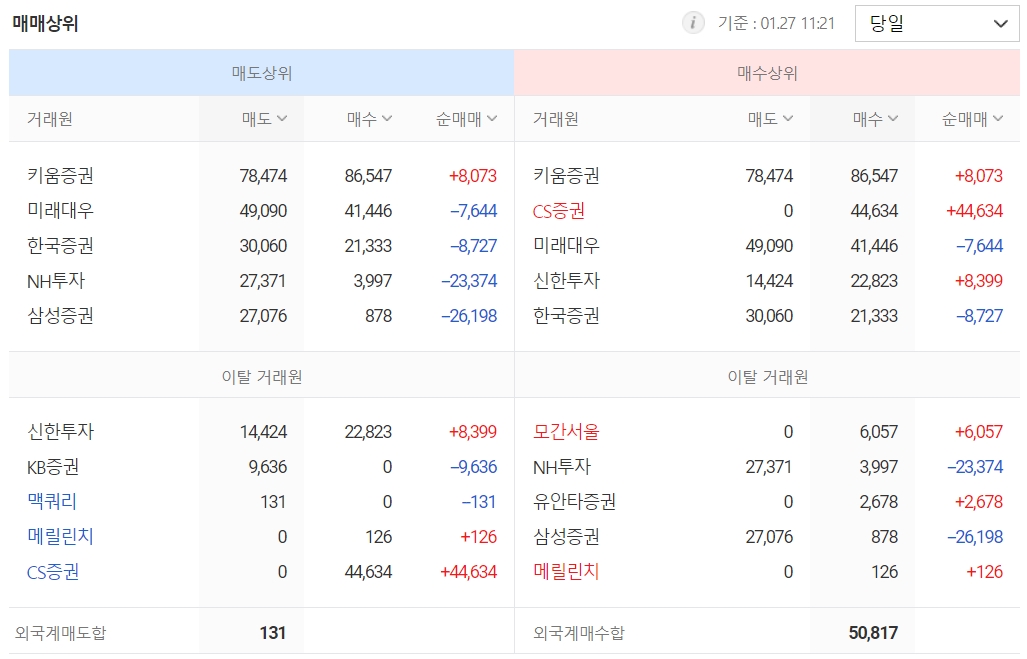The width and height of the screenshot is (1027, 659).
Task: Select 키움증권 in the 매수상위 list
Action: [566, 176]
